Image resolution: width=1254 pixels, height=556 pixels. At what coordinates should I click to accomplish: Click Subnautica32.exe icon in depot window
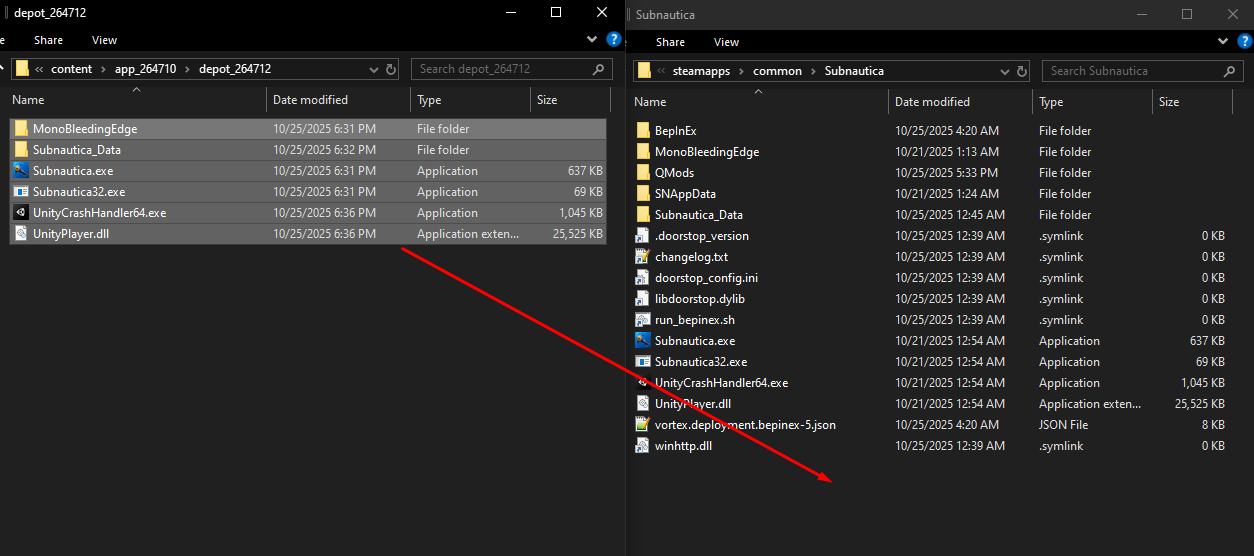pyautogui.click(x=21, y=192)
